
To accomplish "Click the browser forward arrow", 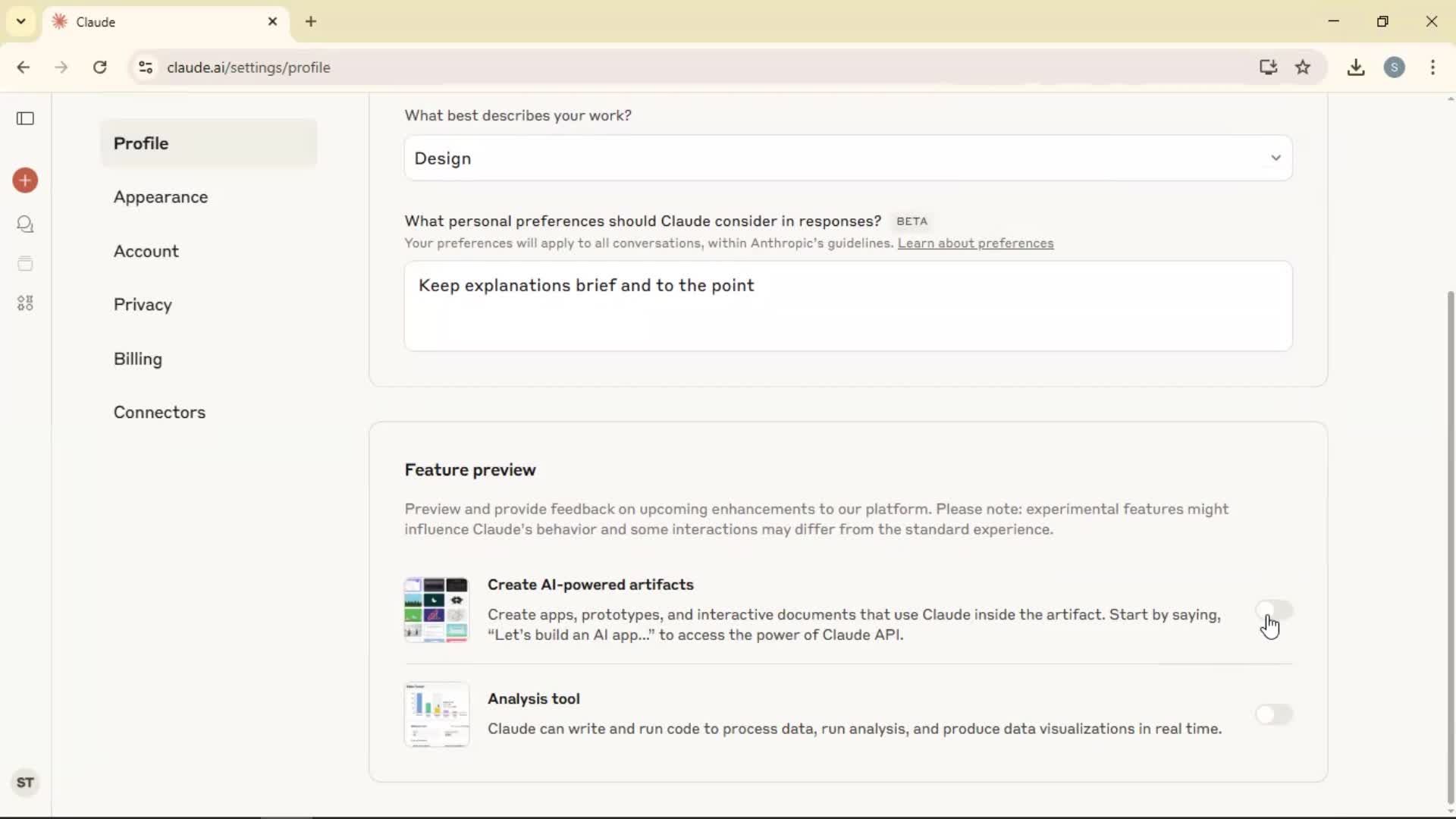I will 61,67.
